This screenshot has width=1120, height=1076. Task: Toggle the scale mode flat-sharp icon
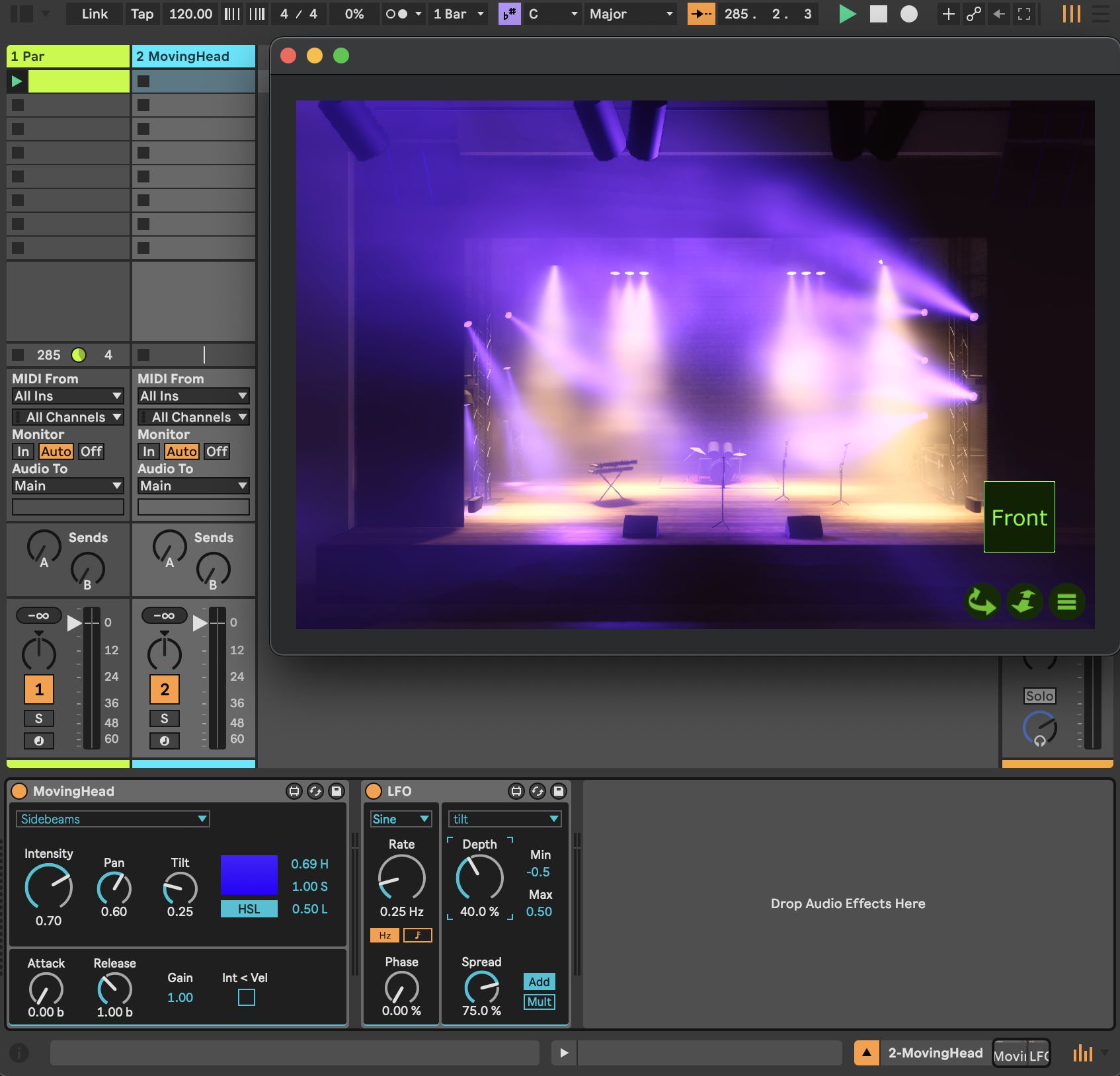coord(509,14)
